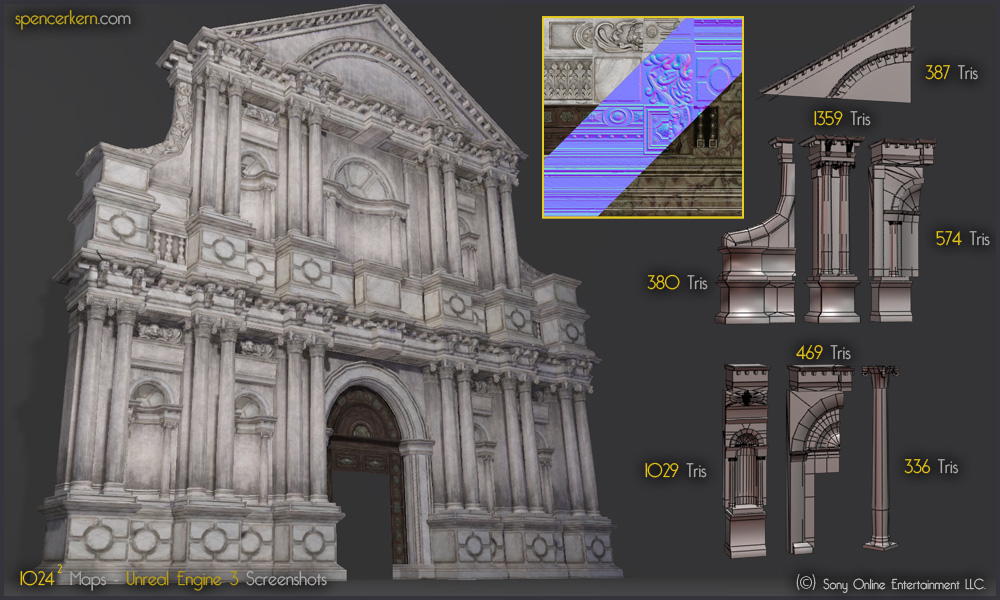Viewport: 1000px width, 600px height.
Task: Open the spencerkern.com link text
Action: (x=73, y=19)
